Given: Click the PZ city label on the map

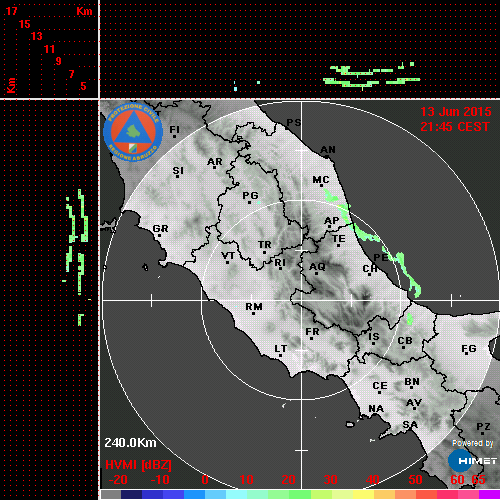Looking at the screenshot, I should 483,427.
